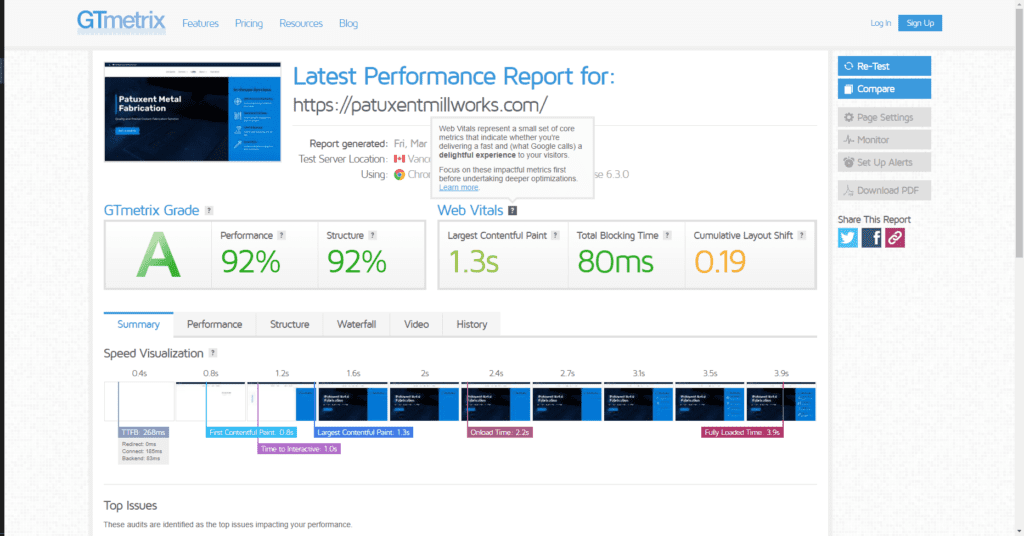Click the Compare button

point(884,89)
